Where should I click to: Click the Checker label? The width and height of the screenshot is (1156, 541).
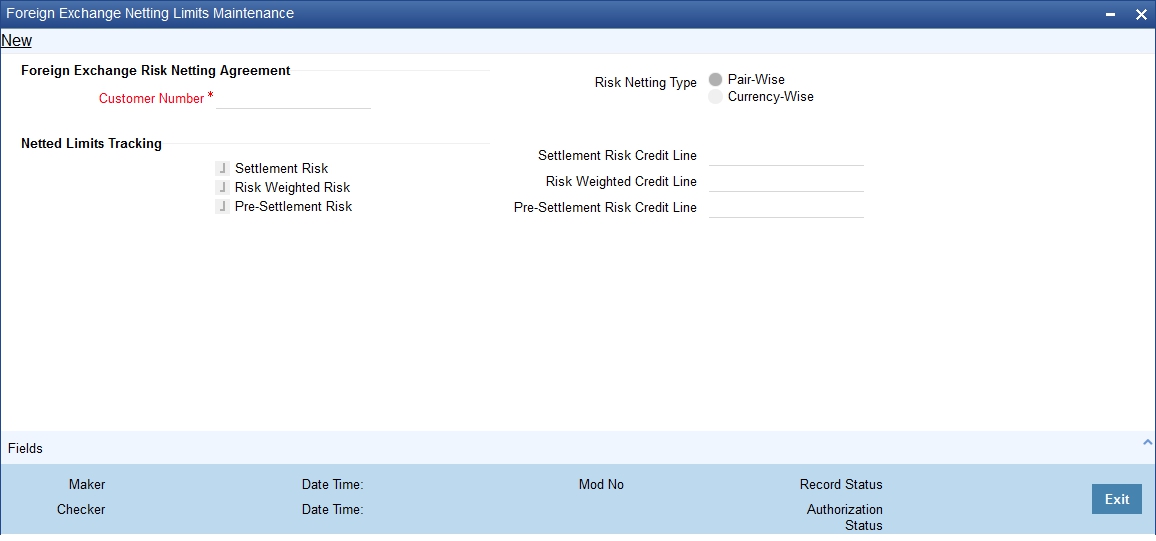coord(81,509)
